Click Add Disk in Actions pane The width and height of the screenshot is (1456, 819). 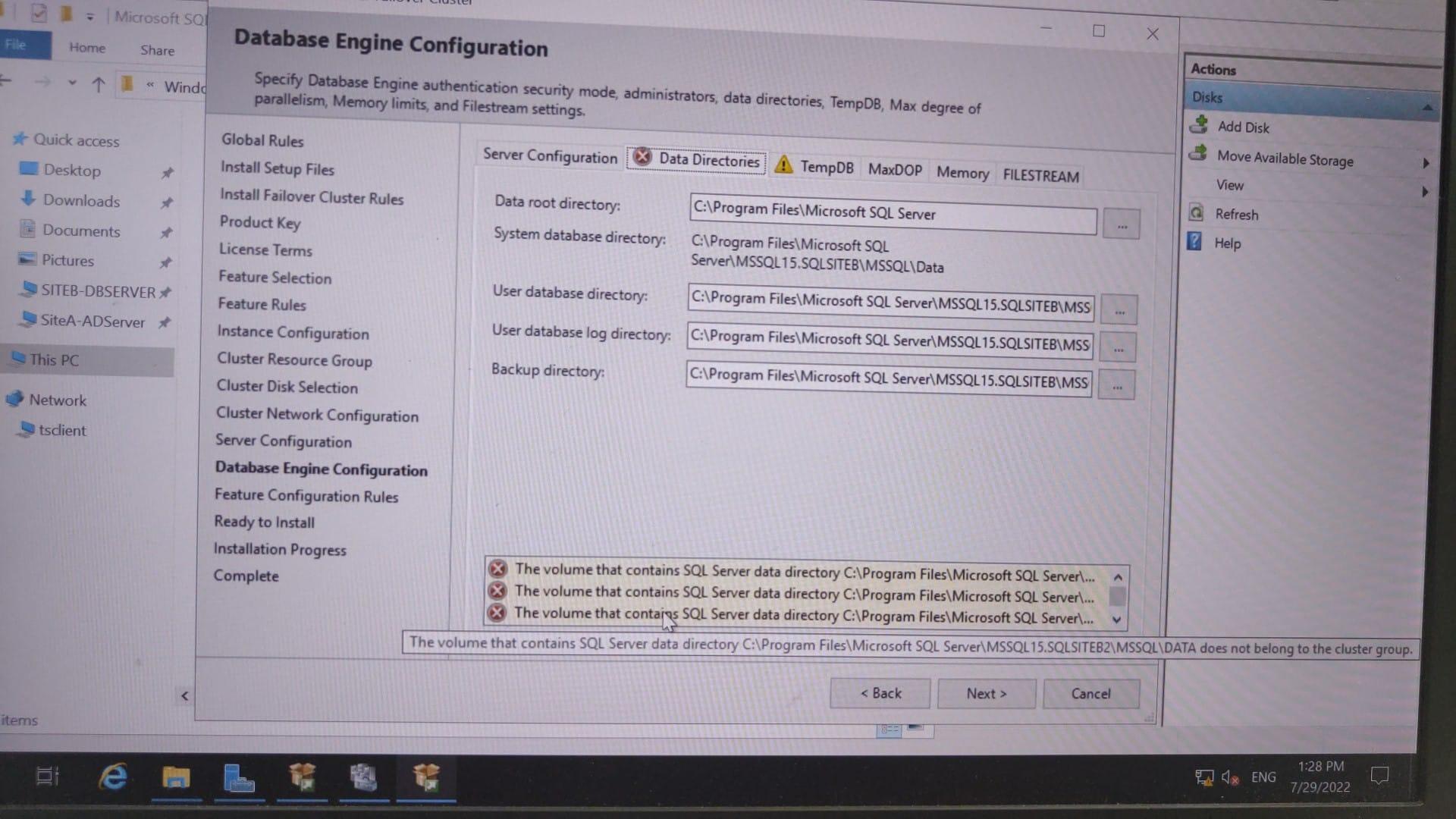coord(1243,127)
